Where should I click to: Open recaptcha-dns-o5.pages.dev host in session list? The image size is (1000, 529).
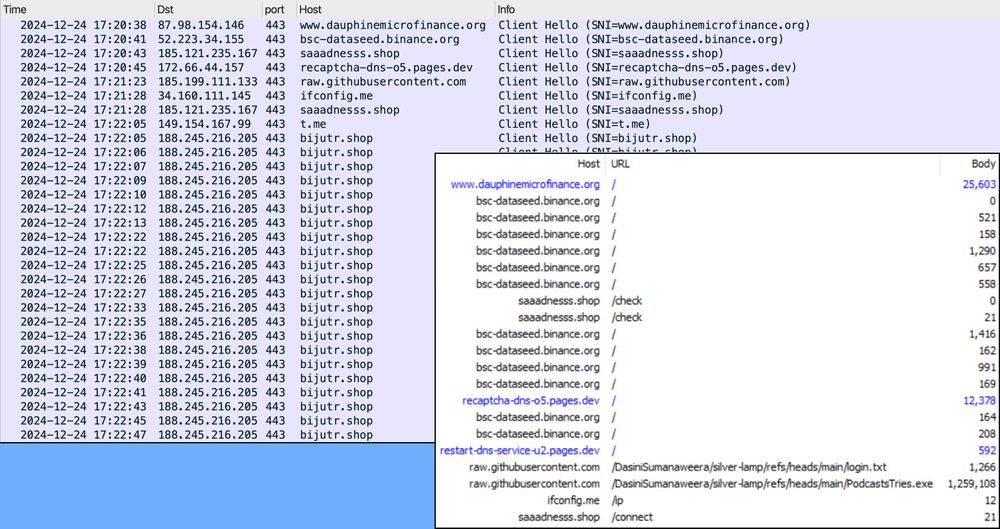point(531,401)
